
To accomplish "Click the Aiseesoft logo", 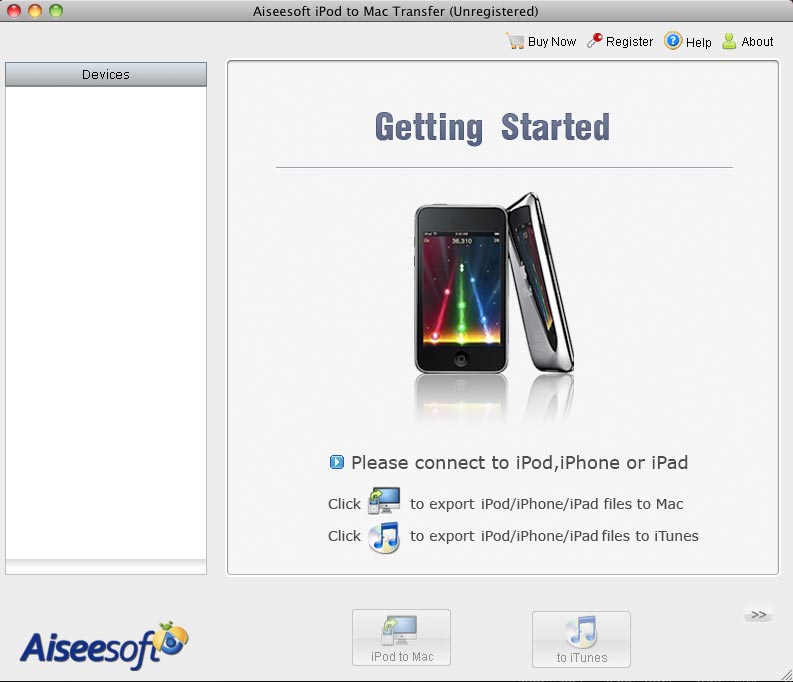I will [104, 647].
